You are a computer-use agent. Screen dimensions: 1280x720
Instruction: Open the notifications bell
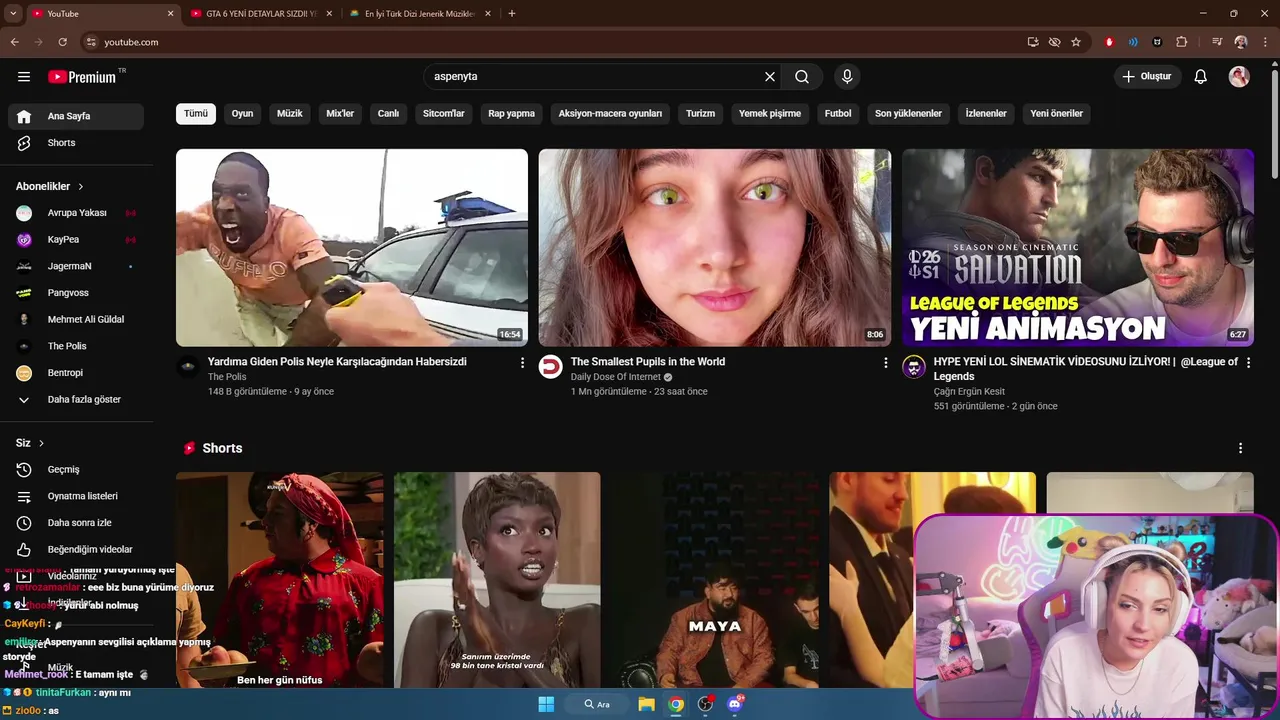pos(1201,77)
